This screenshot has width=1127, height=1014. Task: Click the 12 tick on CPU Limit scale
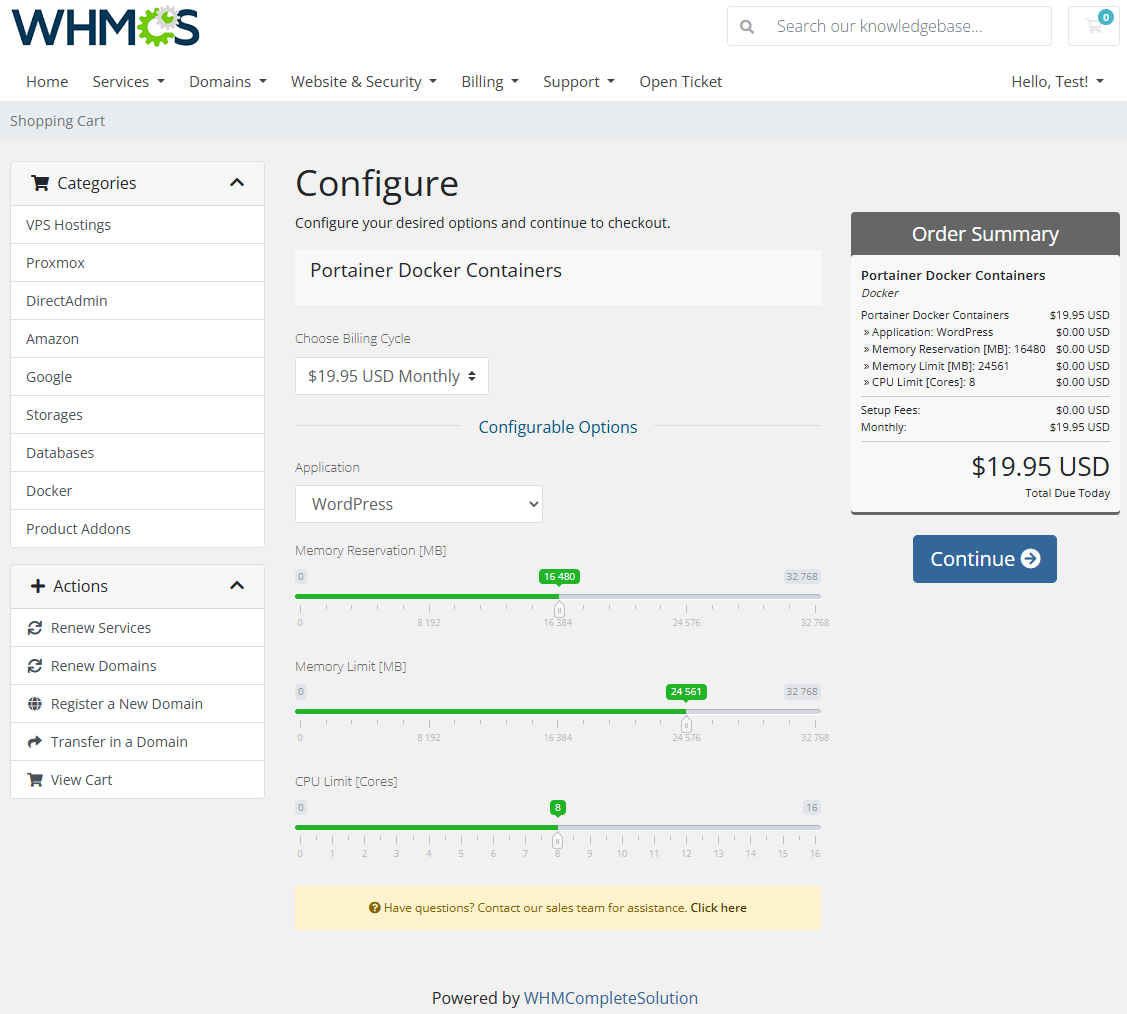686,854
